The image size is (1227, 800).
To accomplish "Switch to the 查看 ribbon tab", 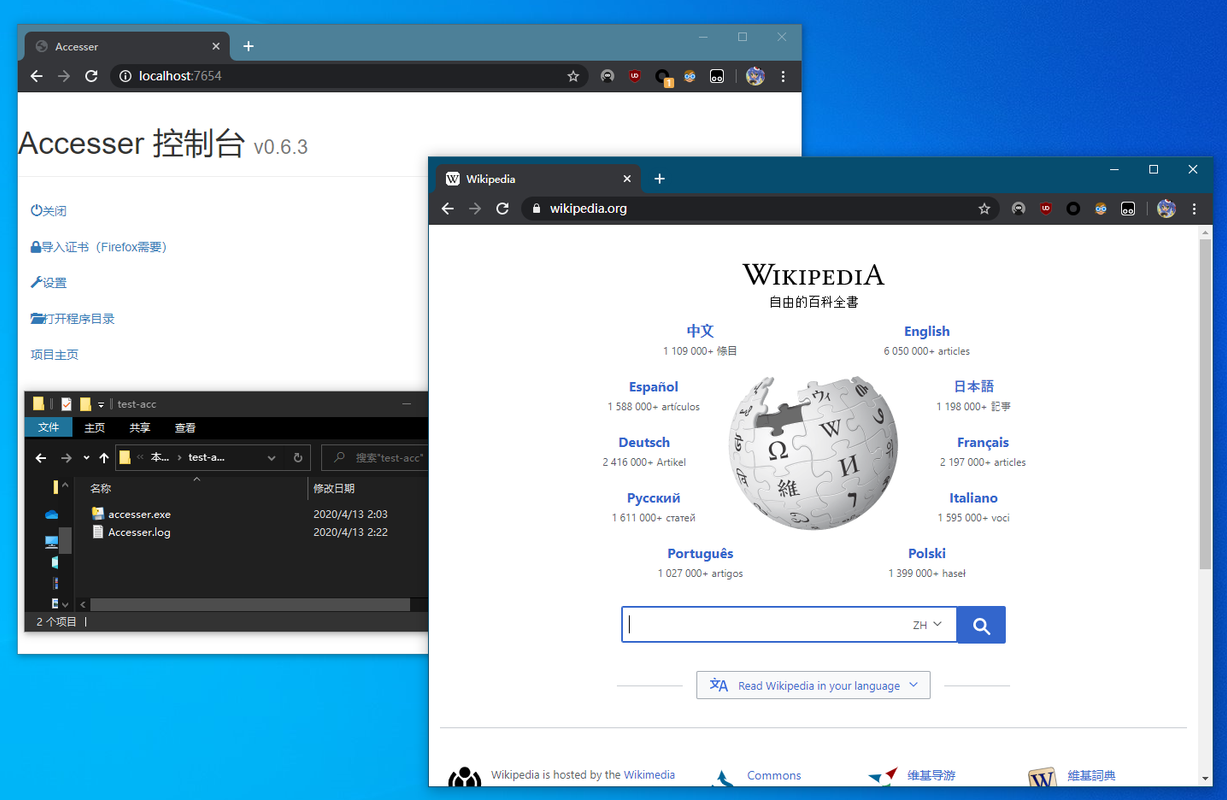I will pyautogui.click(x=185, y=428).
